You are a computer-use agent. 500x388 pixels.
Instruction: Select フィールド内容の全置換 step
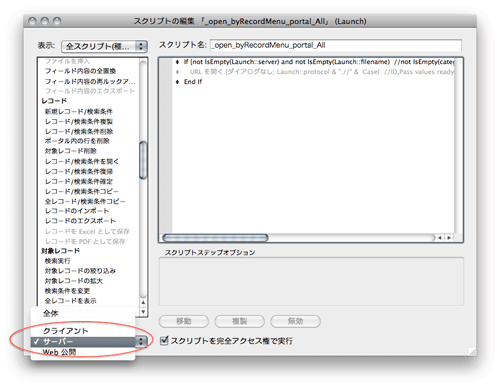click(x=80, y=71)
